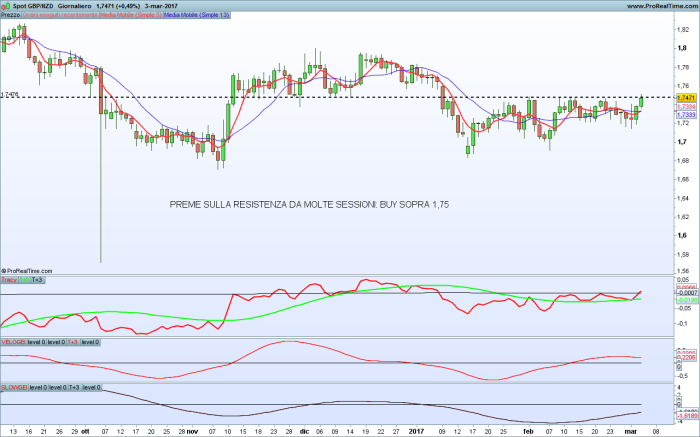Viewport: 700px width, 437px height.
Task: Click the yellow 1,7471 current price tag
Action: (686, 98)
